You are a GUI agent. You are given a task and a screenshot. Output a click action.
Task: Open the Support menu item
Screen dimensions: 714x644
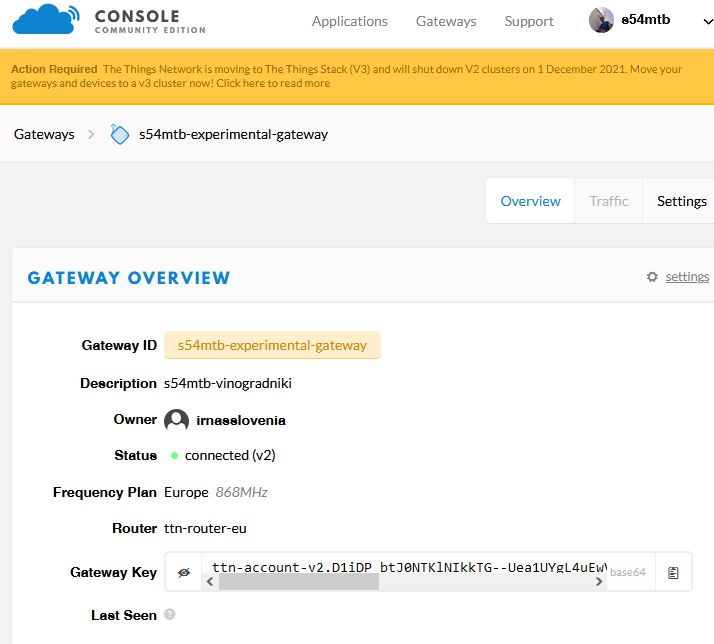click(x=529, y=21)
